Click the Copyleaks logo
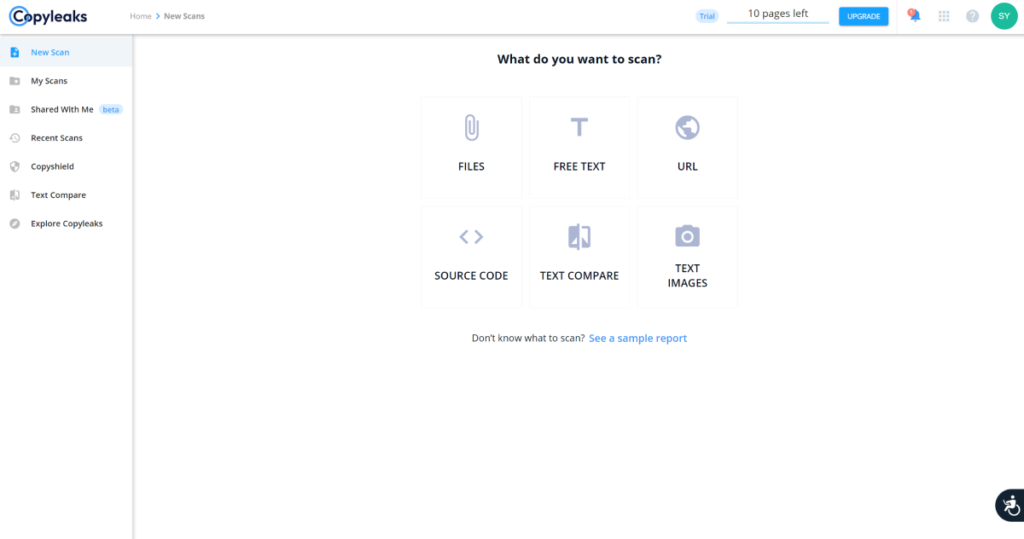Image resolution: width=1024 pixels, height=539 pixels. point(48,16)
